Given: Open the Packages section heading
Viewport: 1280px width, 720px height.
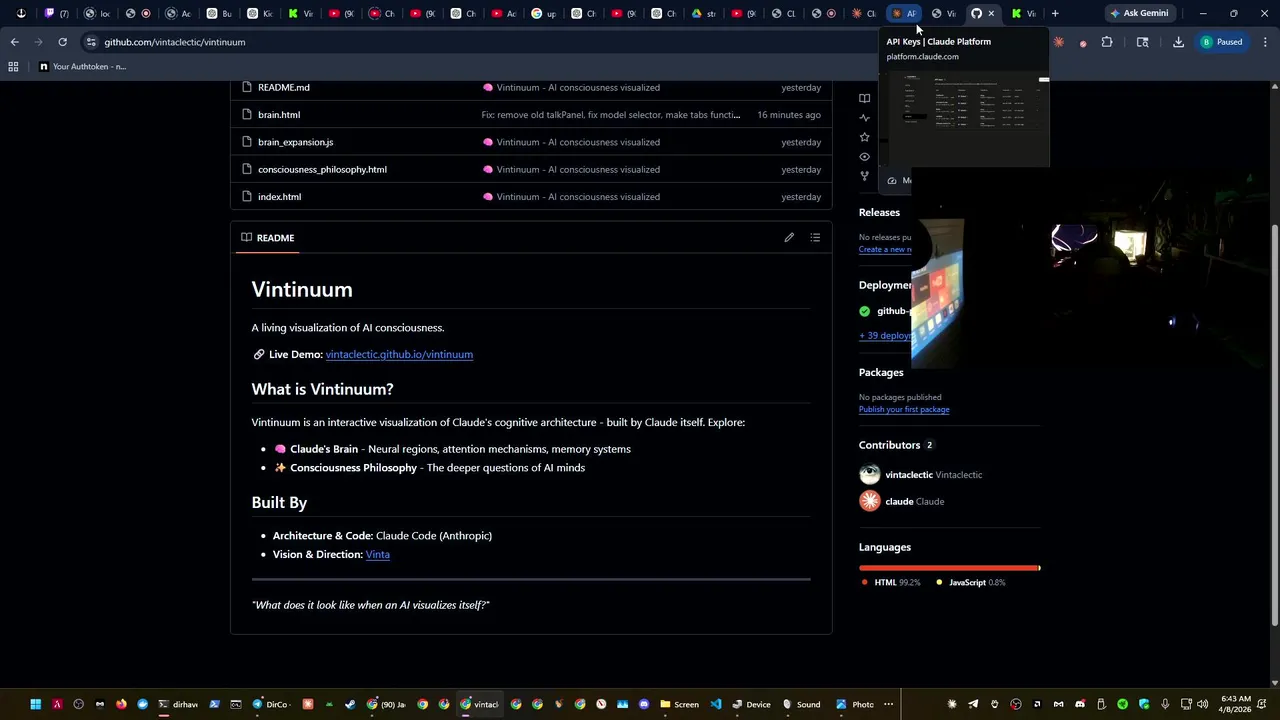Looking at the screenshot, I should click(881, 372).
